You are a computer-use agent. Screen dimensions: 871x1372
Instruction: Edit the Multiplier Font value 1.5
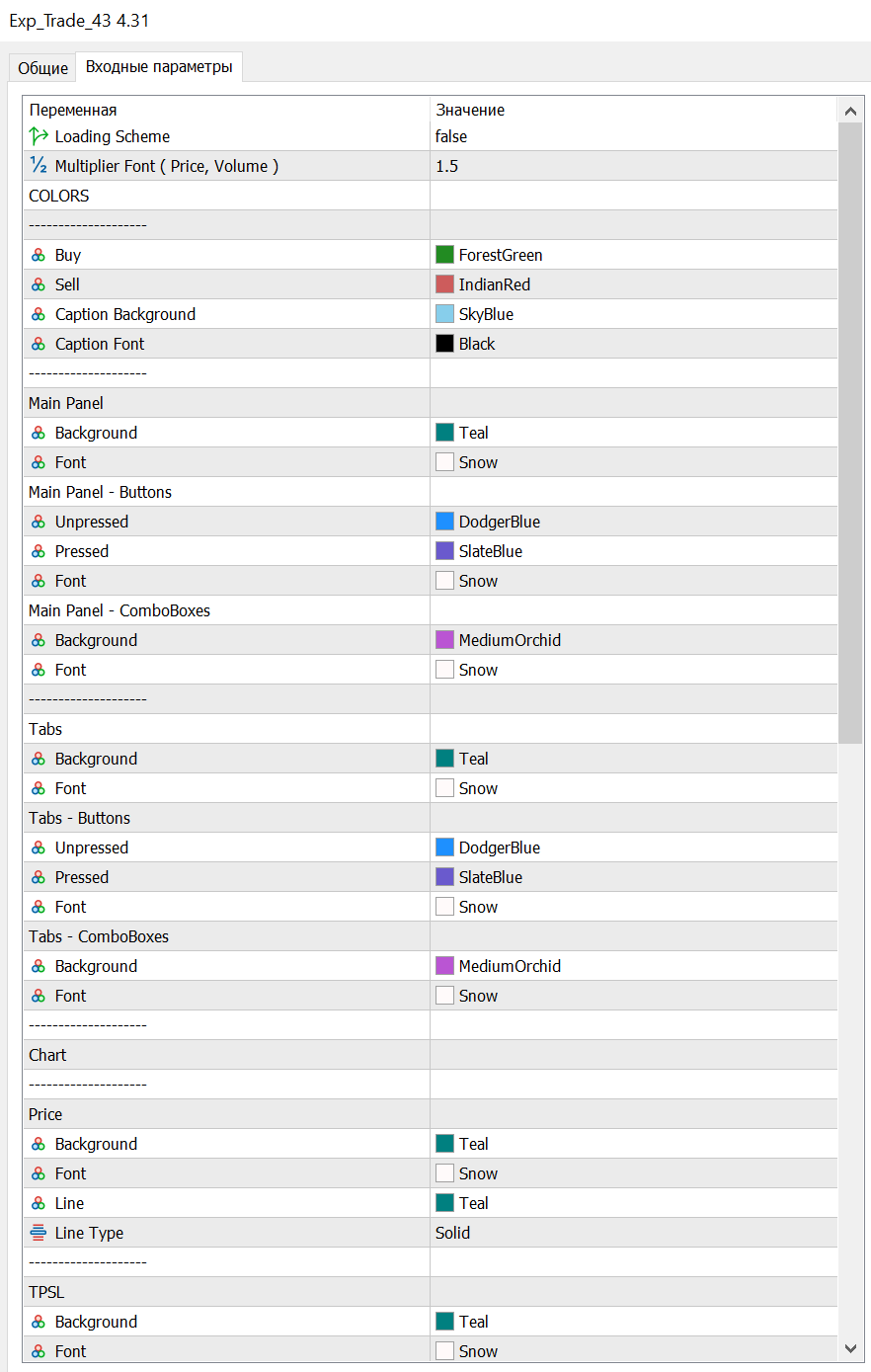[x=633, y=166]
